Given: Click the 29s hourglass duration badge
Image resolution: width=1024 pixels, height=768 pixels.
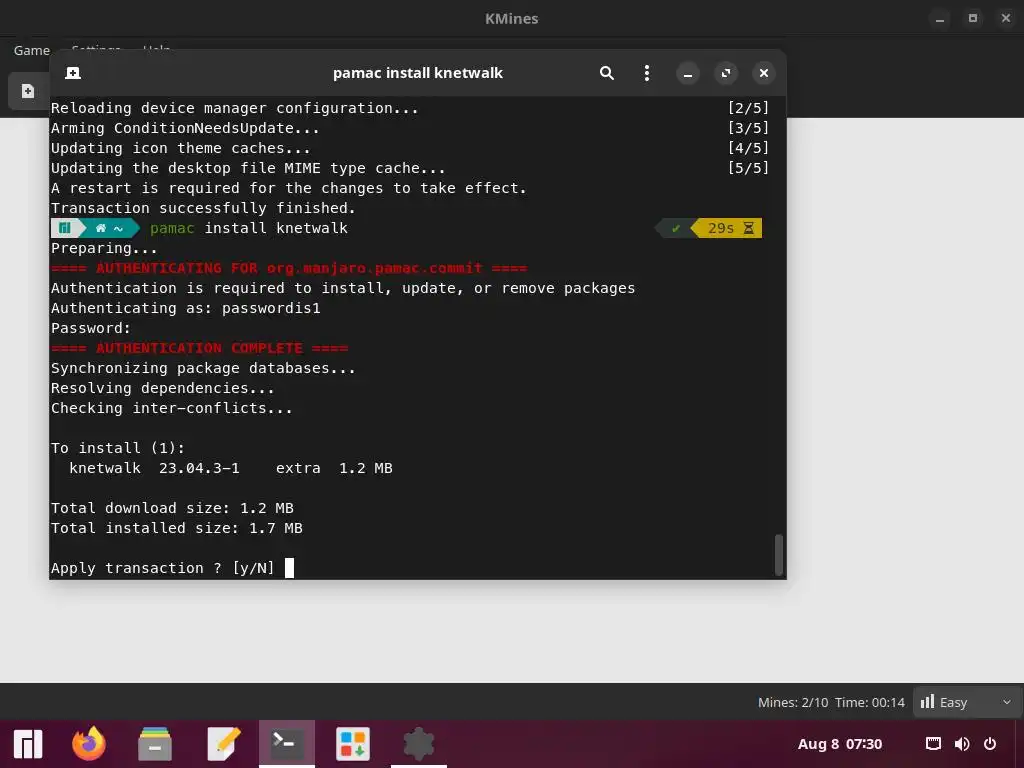Looking at the screenshot, I should coord(729,228).
